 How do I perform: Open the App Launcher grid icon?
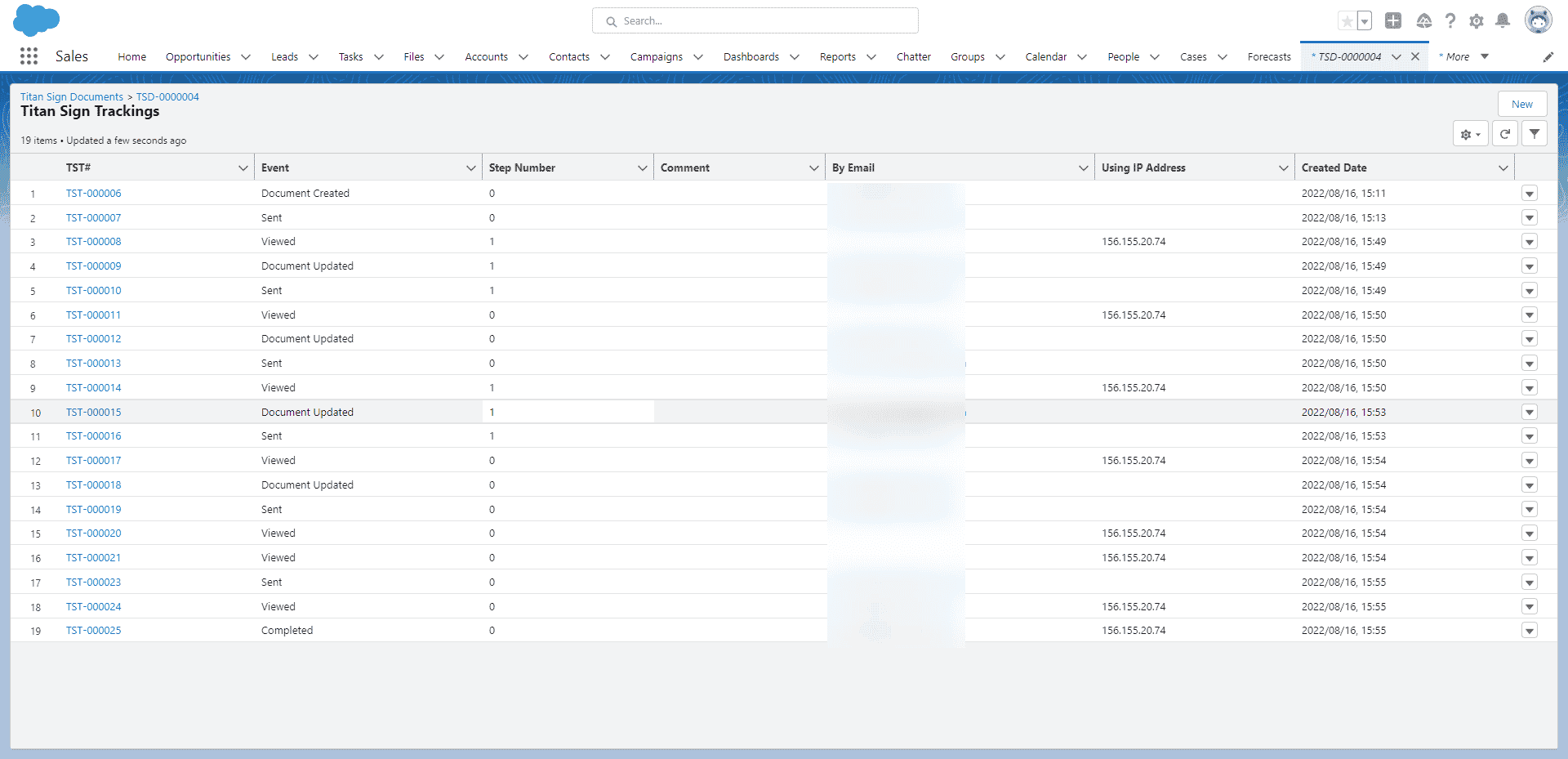(29, 56)
